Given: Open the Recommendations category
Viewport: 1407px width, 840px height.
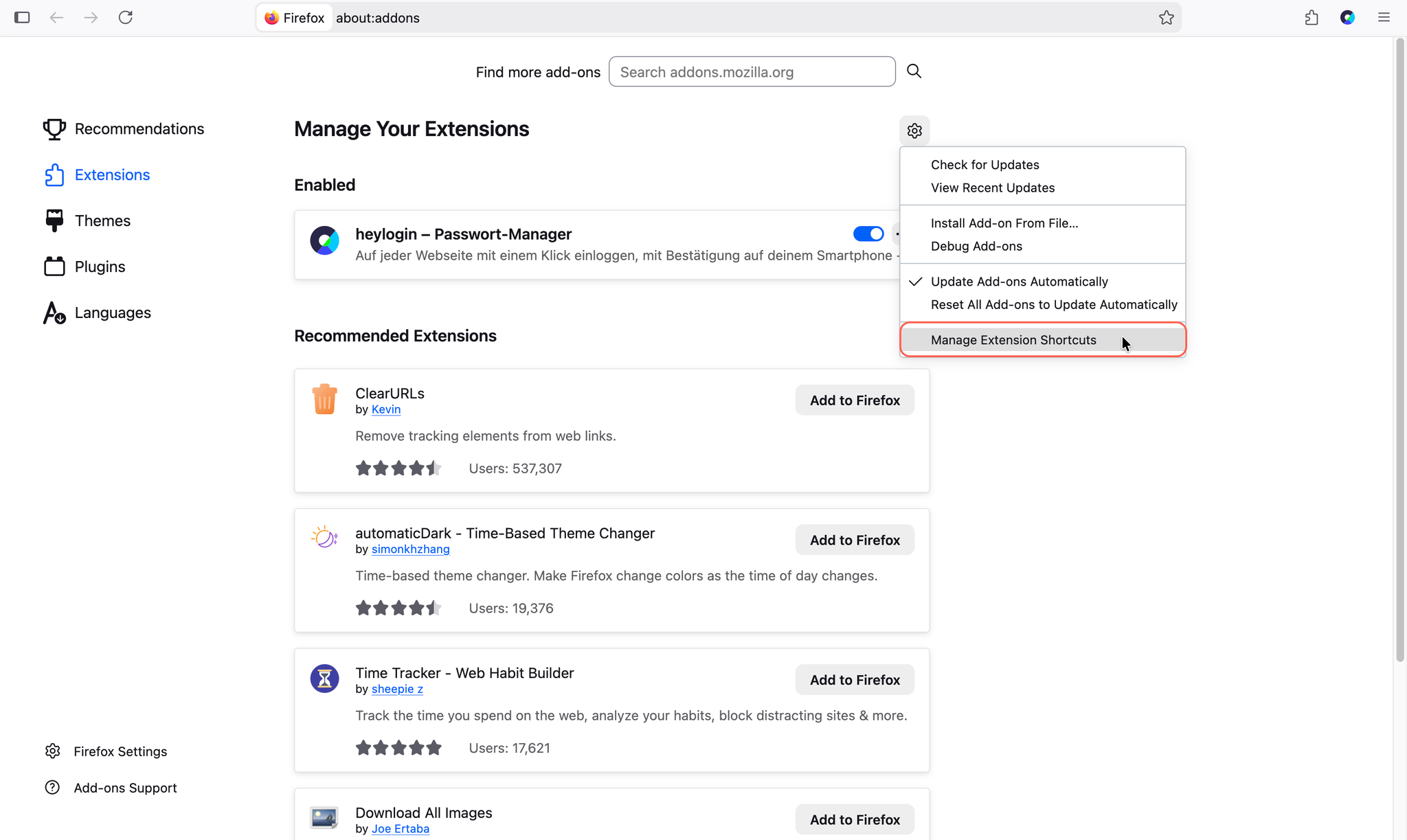Looking at the screenshot, I should [124, 129].
